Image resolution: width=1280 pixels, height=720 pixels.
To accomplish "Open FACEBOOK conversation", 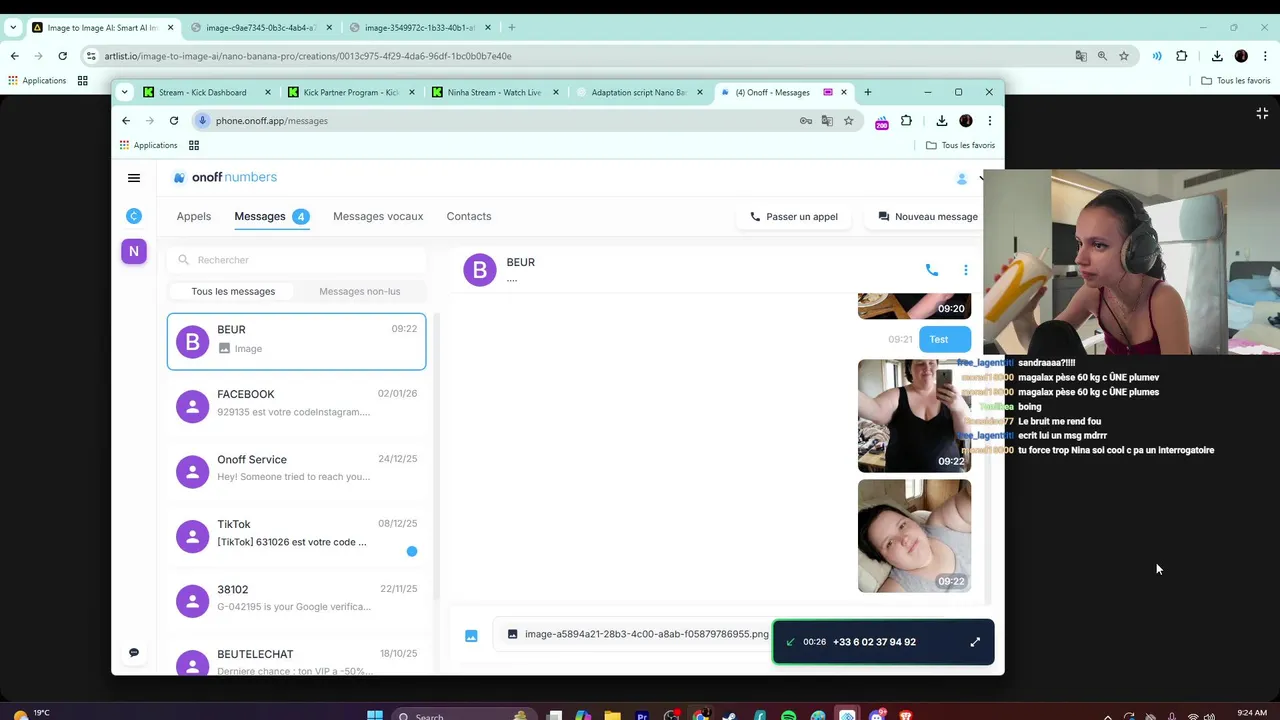I will coord(296,405).
